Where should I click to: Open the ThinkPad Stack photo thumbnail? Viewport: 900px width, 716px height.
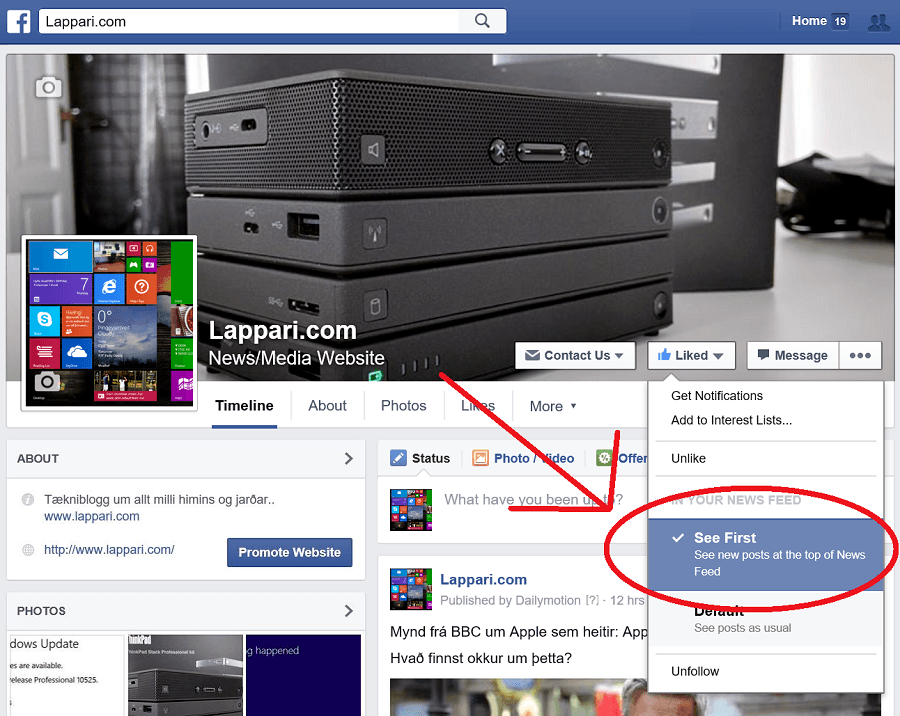tap(185, 675)
